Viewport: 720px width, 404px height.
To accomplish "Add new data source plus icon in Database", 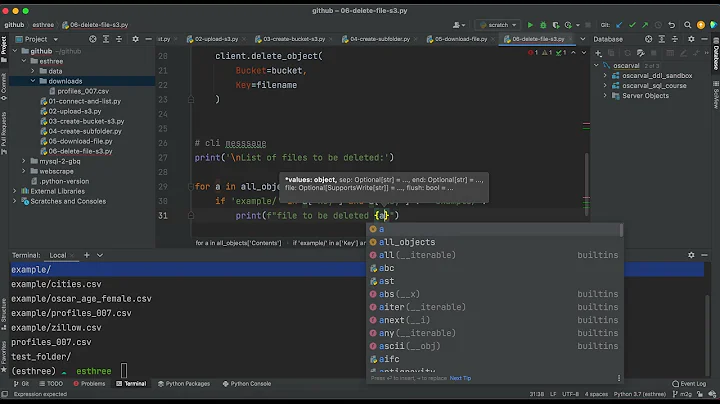I will tap(598, 53).
